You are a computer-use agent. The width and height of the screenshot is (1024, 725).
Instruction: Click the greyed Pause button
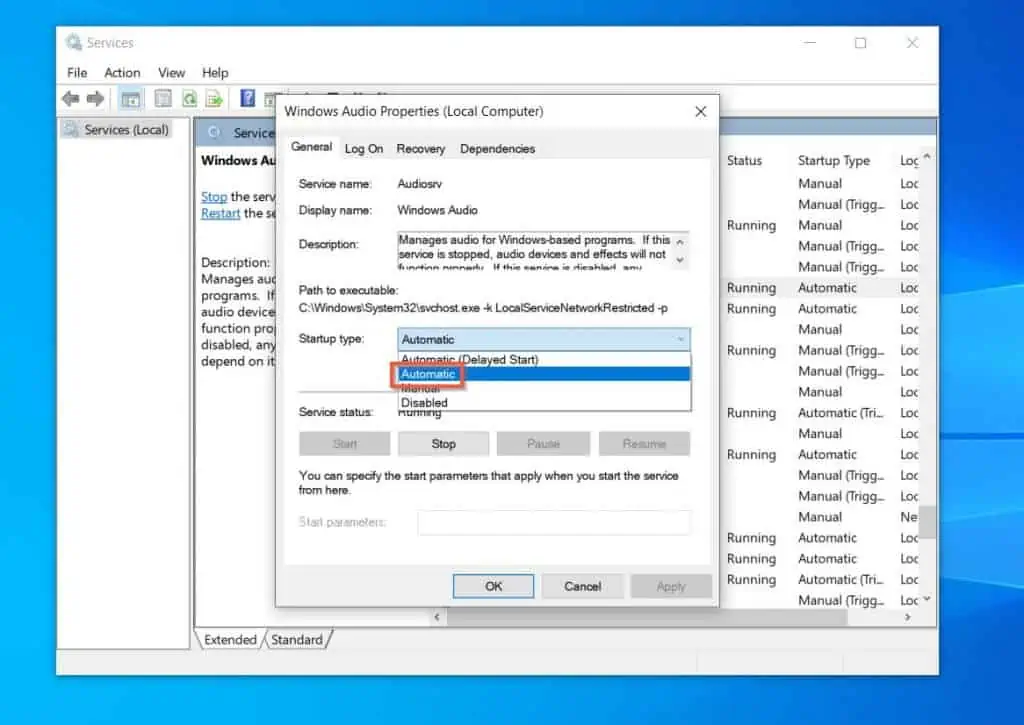[x=543, y=443]
